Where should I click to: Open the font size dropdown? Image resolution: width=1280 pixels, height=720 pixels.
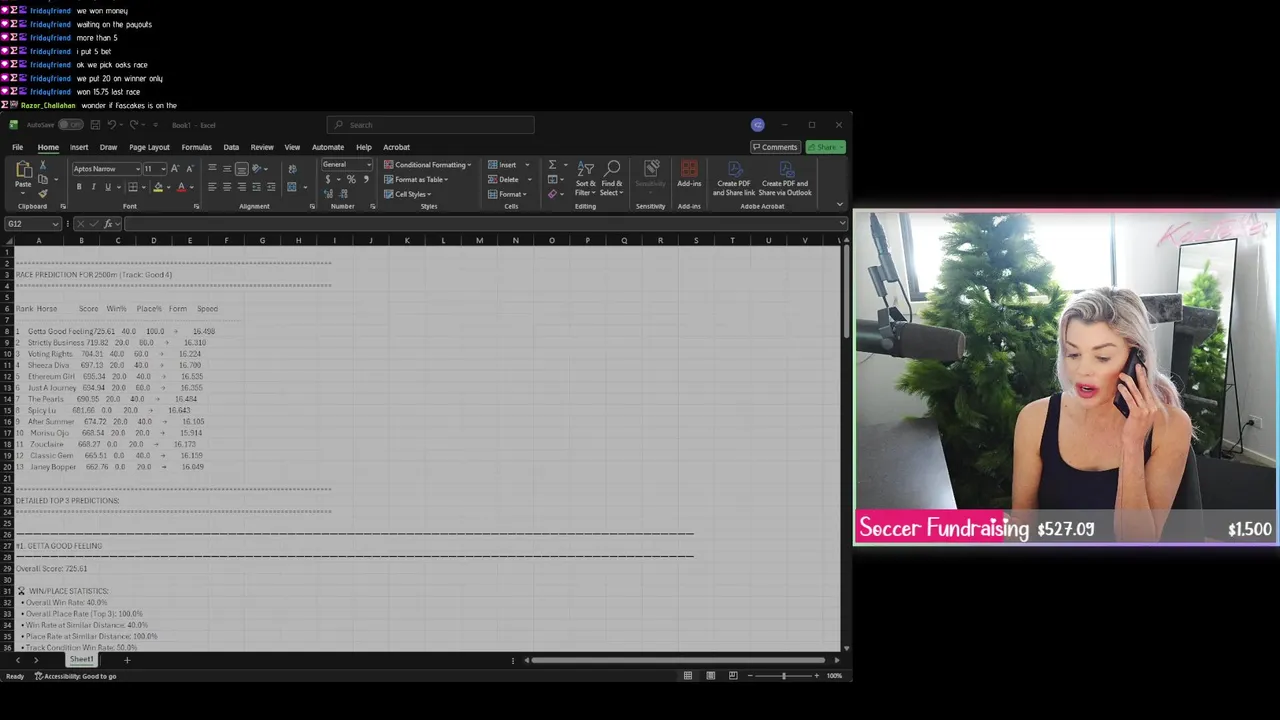(x=163, y=169)
